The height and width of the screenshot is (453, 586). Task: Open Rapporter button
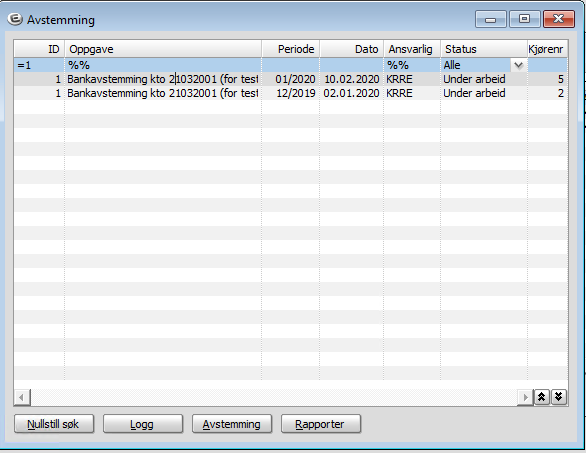[321, 424]
